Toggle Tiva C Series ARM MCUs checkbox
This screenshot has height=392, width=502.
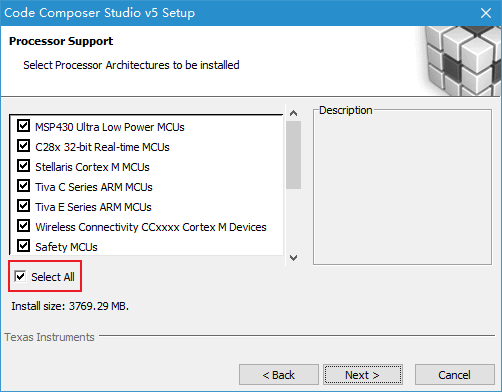click(x=23, y=186)
